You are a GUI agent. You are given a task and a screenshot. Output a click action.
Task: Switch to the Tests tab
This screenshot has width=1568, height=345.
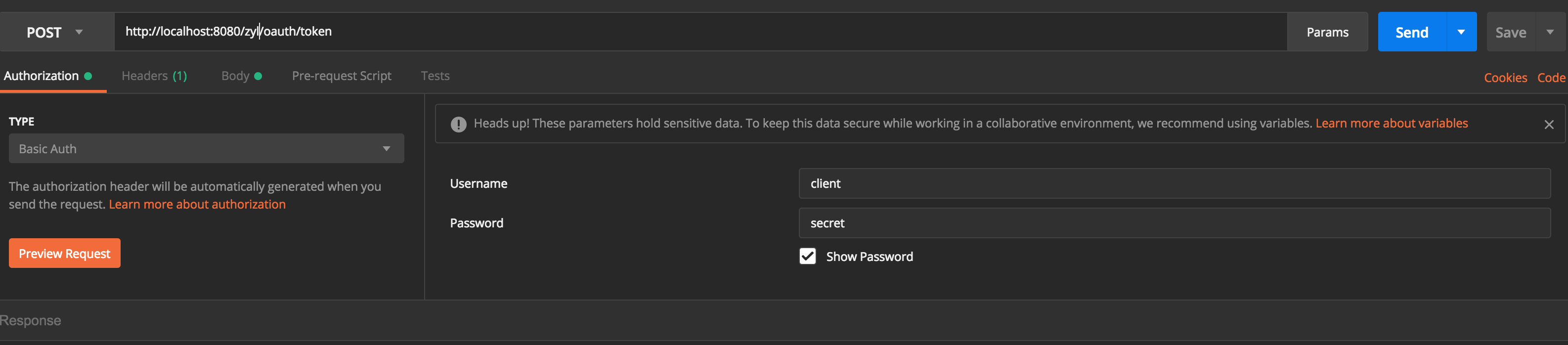coord(435,76)
